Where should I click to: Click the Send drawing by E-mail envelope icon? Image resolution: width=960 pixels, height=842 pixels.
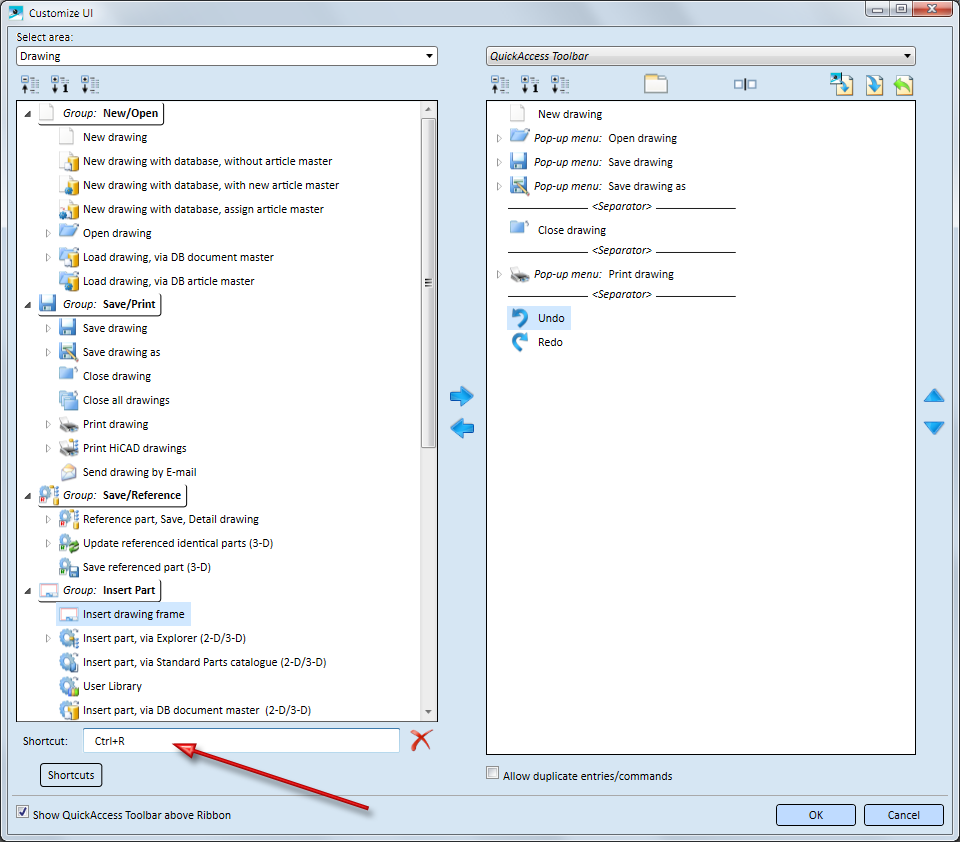click(69, 472)
